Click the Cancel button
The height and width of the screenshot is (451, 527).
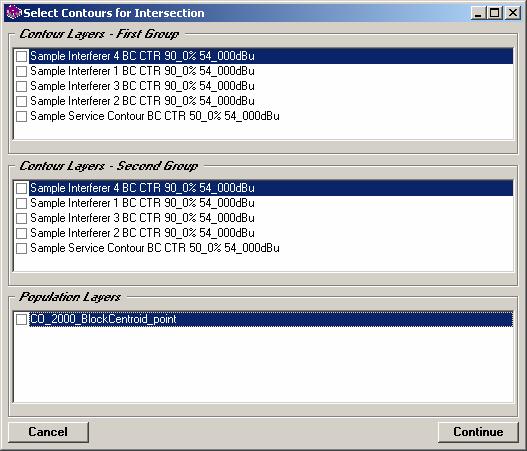click(48, 432)
